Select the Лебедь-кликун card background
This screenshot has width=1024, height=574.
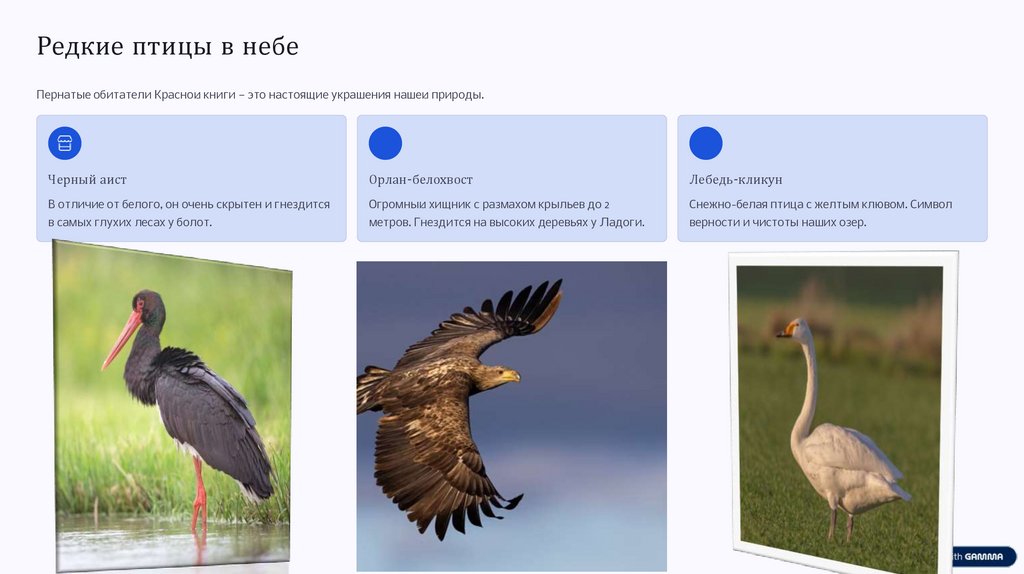832,178
